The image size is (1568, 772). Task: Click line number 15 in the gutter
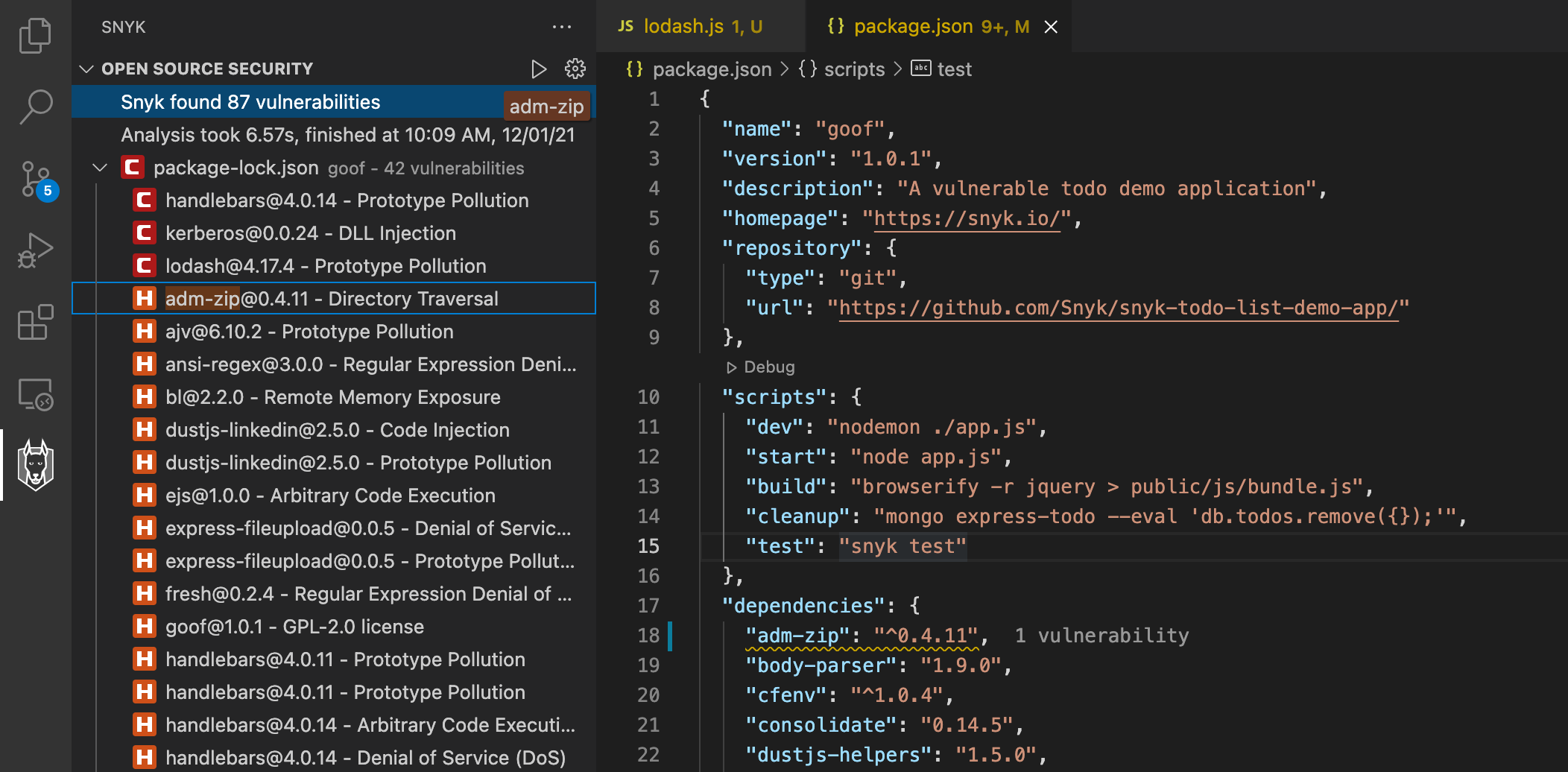[648, 546]
